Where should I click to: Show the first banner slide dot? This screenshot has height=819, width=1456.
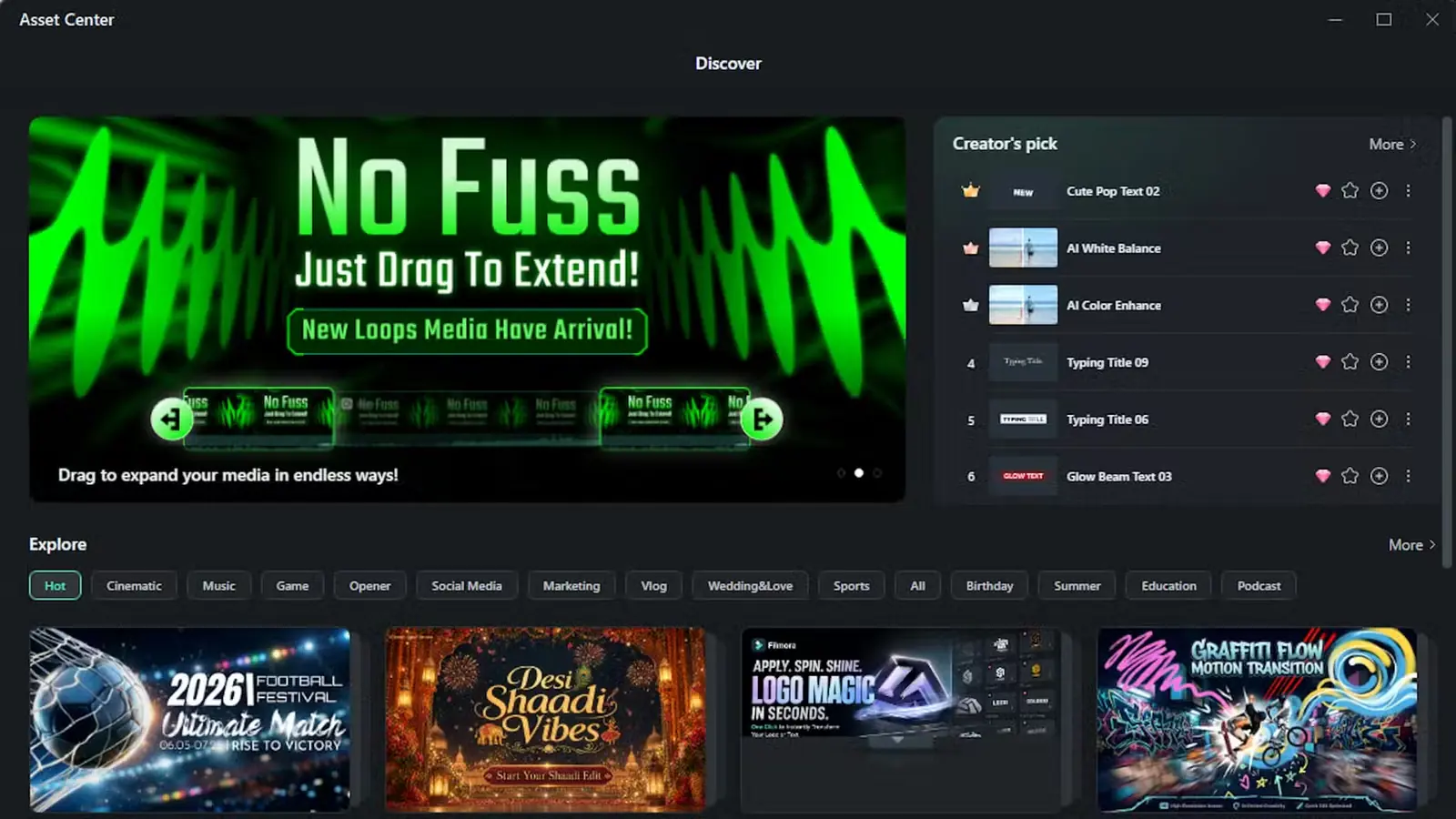coord(841,473)
